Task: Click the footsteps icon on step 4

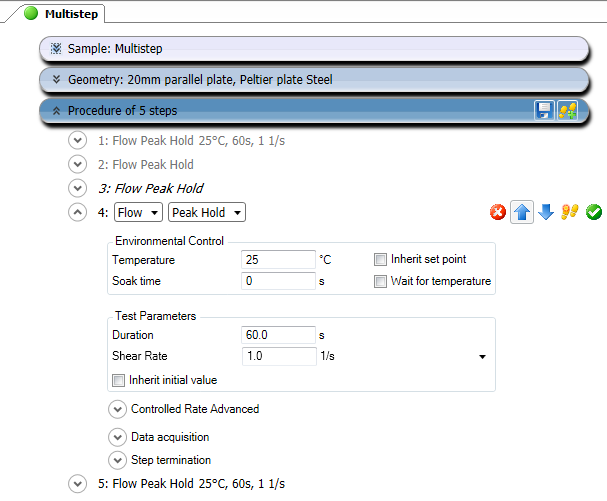Action: 569,212
